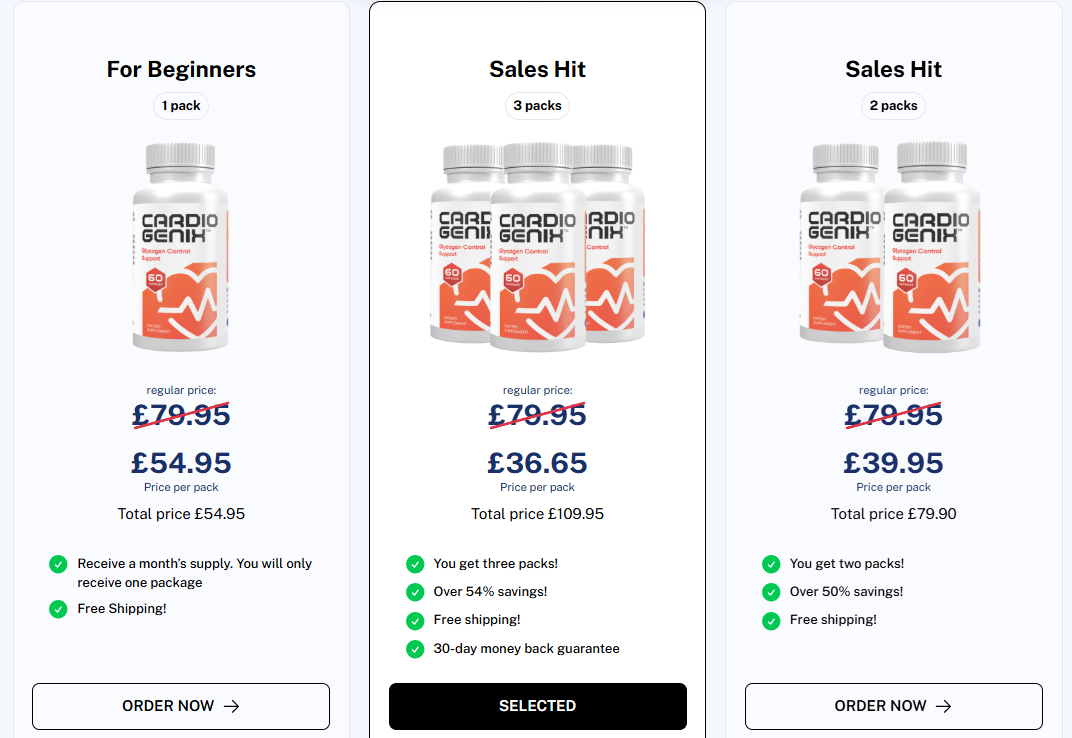Click the checkmark next to 'Over 50% savings!'
This screenshot has width=1072, height=738.
(771, 592)
